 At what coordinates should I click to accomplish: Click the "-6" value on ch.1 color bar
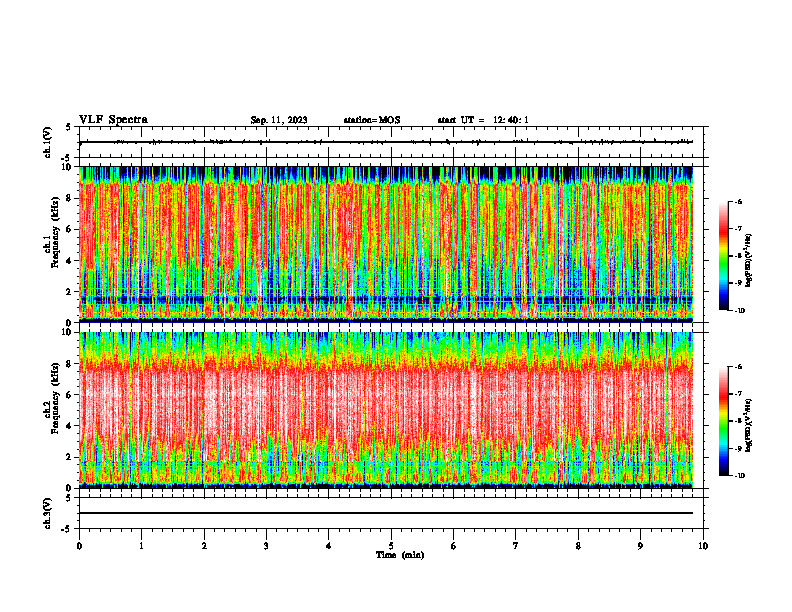click(738, 202)
